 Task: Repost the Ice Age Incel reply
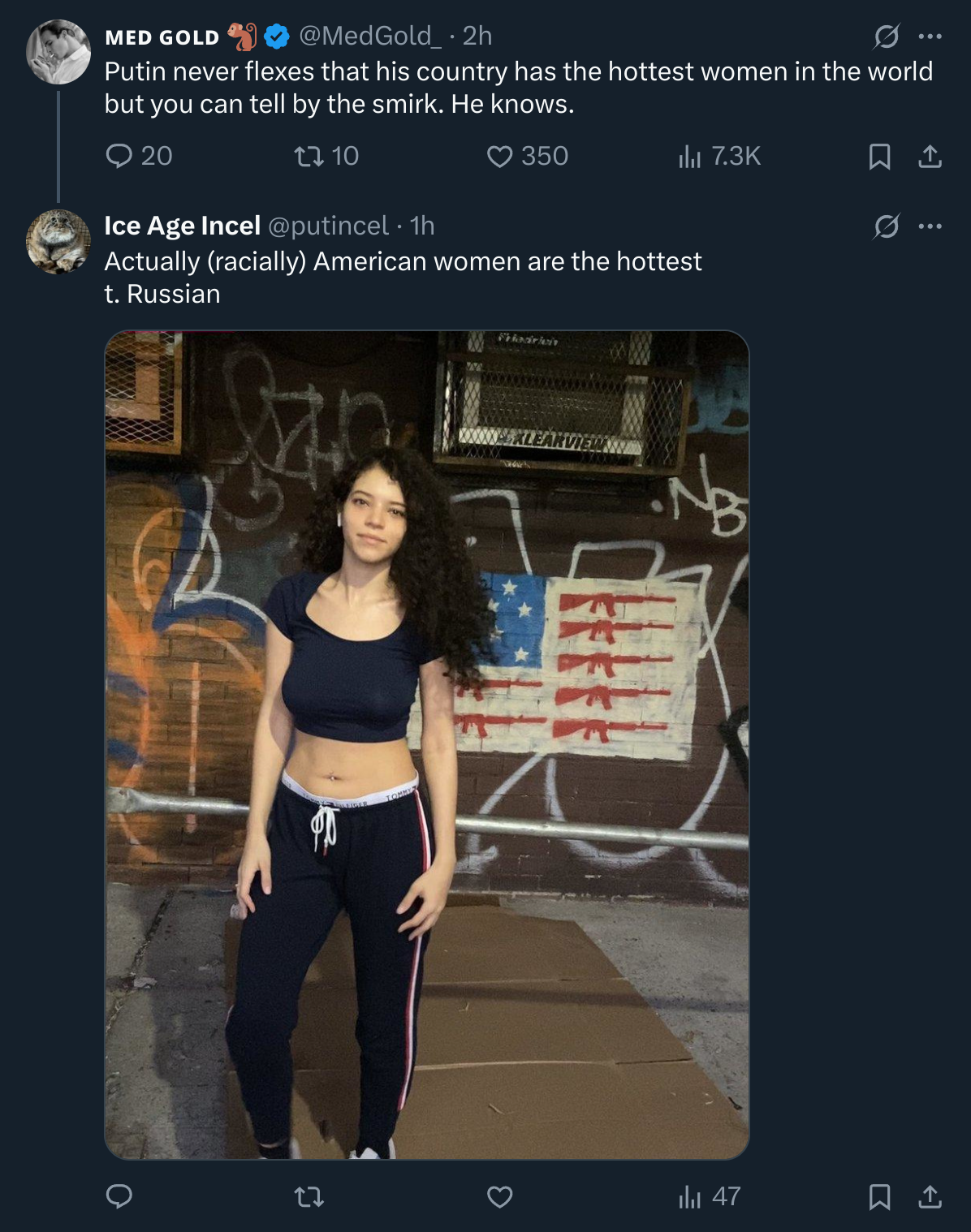pos(309,1196)
